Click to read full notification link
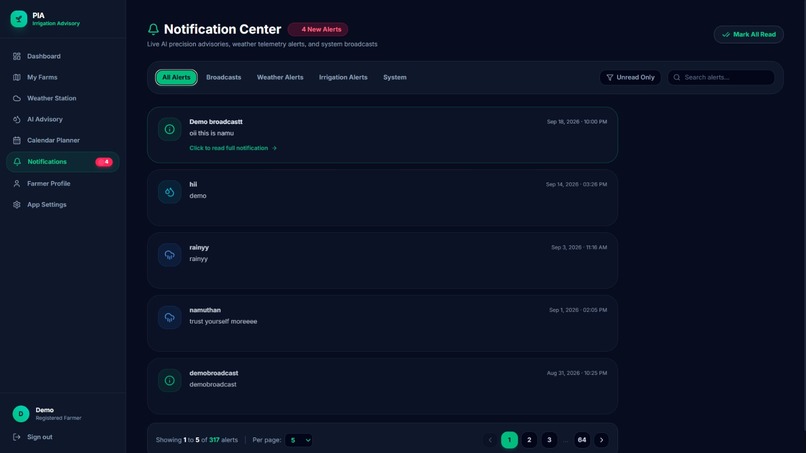 233,148
